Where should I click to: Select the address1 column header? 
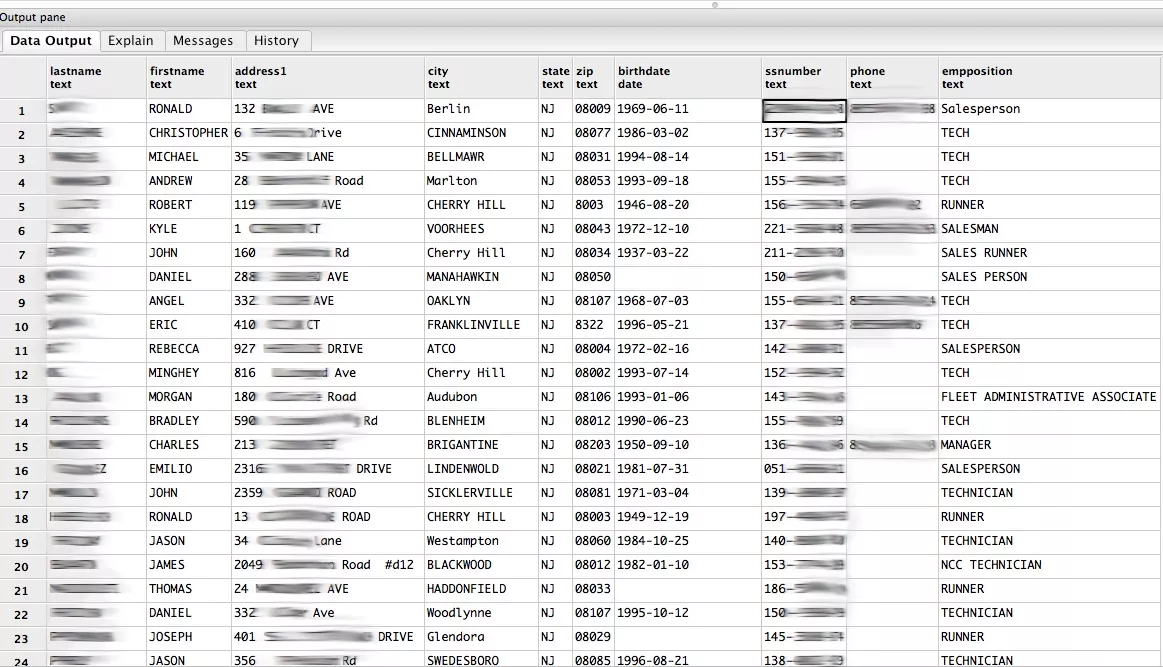pyautogui.click(x=328, y=77)
